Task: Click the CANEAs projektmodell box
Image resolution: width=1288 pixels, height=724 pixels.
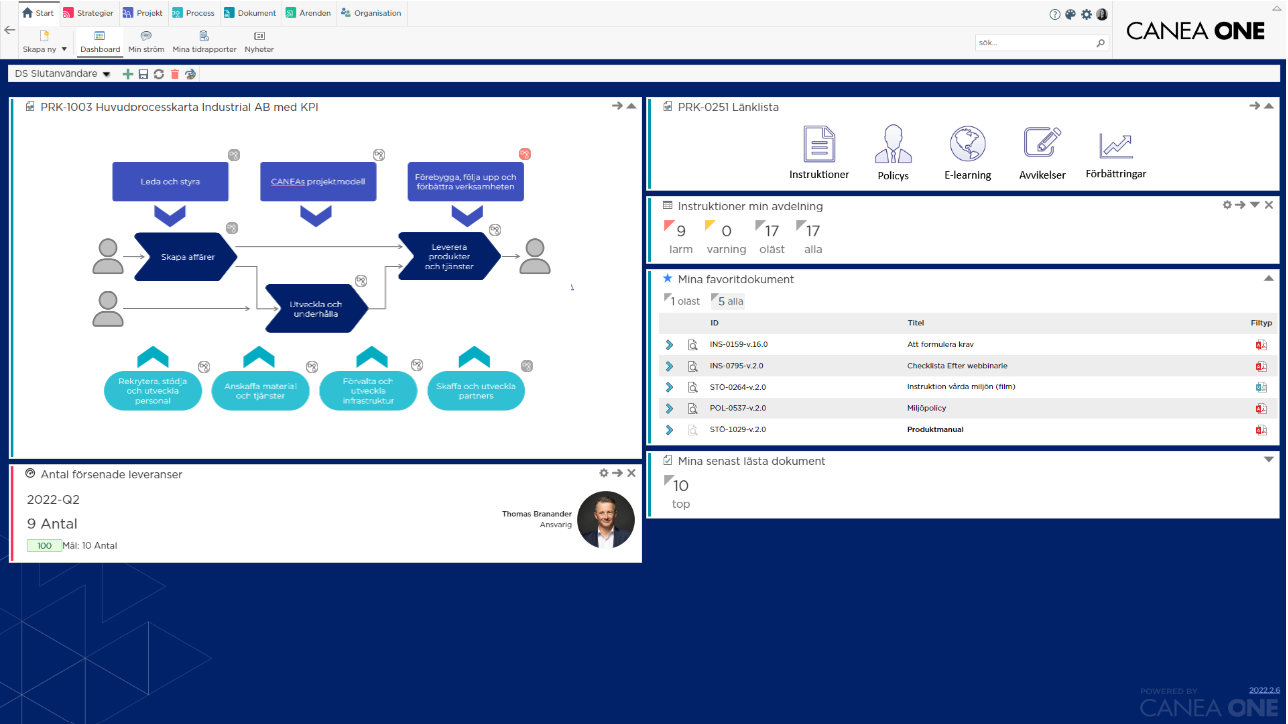Action: coord(316,181)
